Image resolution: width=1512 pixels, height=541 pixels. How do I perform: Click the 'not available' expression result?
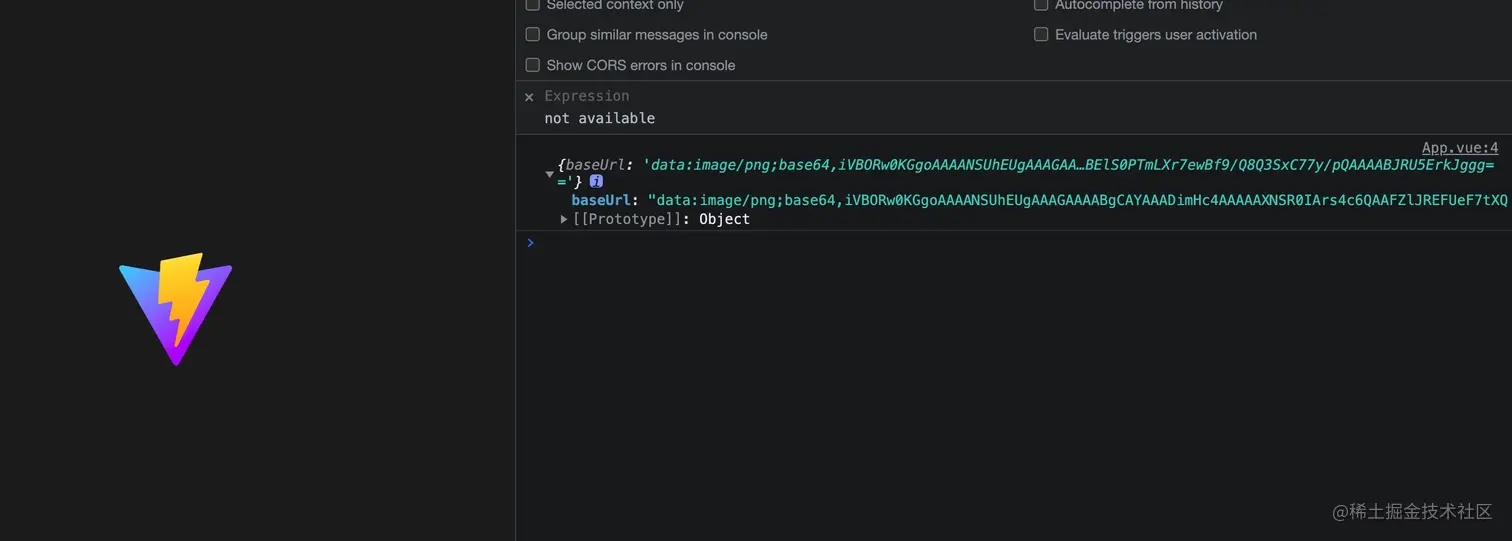click(x=599, y=118)
